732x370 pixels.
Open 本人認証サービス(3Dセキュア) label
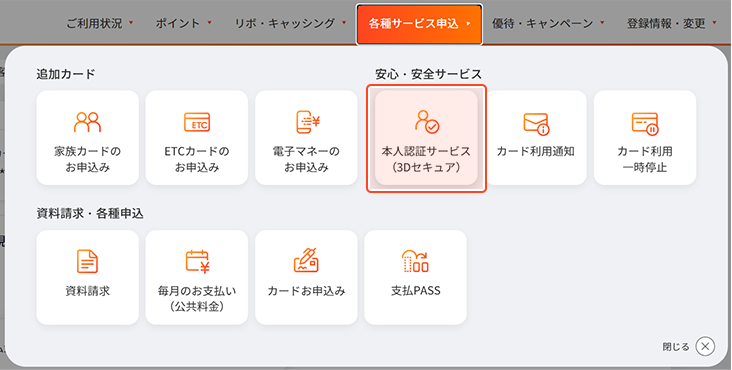click(x=426, y=159)
